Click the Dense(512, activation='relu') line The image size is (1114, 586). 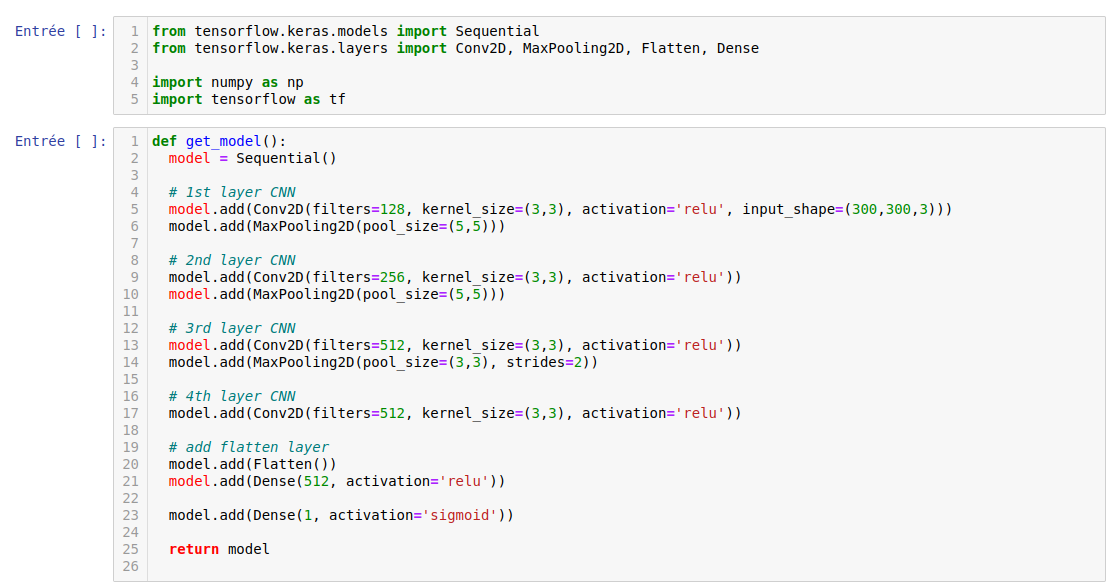[x=336, y=481]
